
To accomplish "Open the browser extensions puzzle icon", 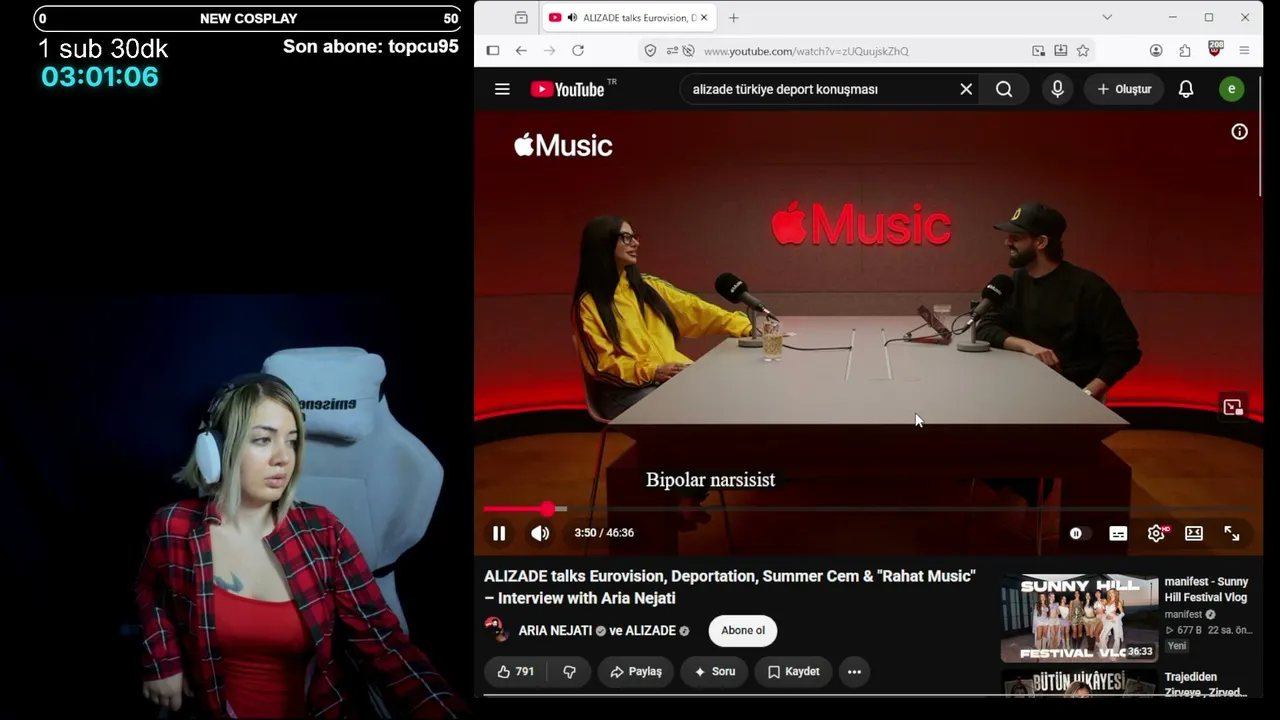I will [x=1185, y=51].
